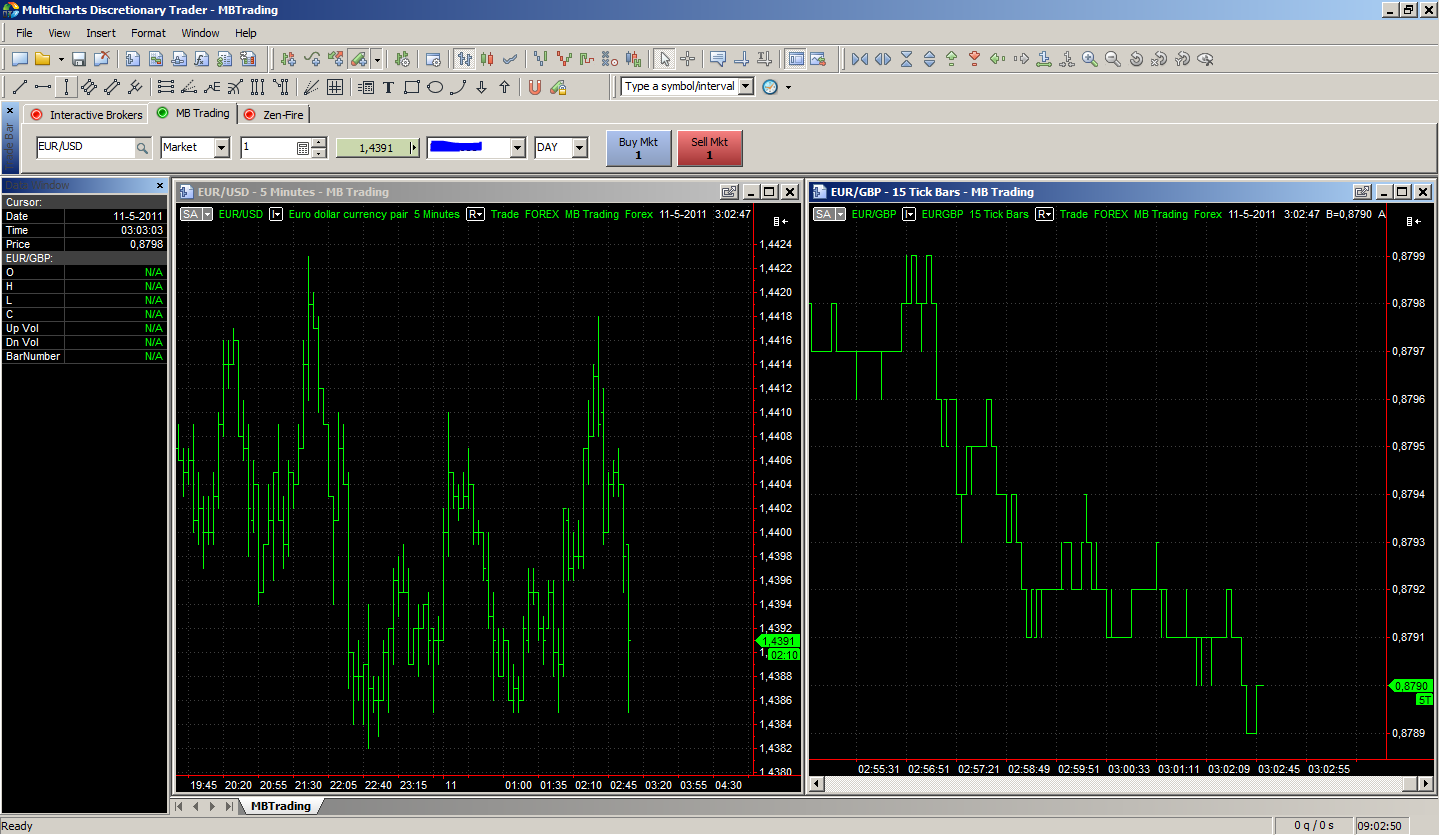The image size is (1440, 835).
Task: Click the 0,8790 price marker on EUR/GBP scale
Action: click(x=1412, y=686)
